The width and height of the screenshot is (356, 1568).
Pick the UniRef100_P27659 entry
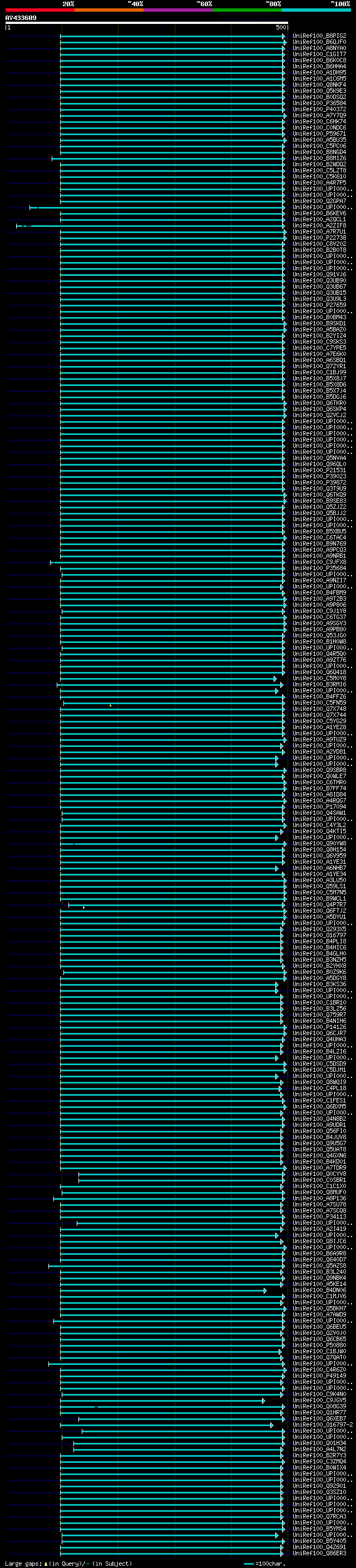click(319, 305)
